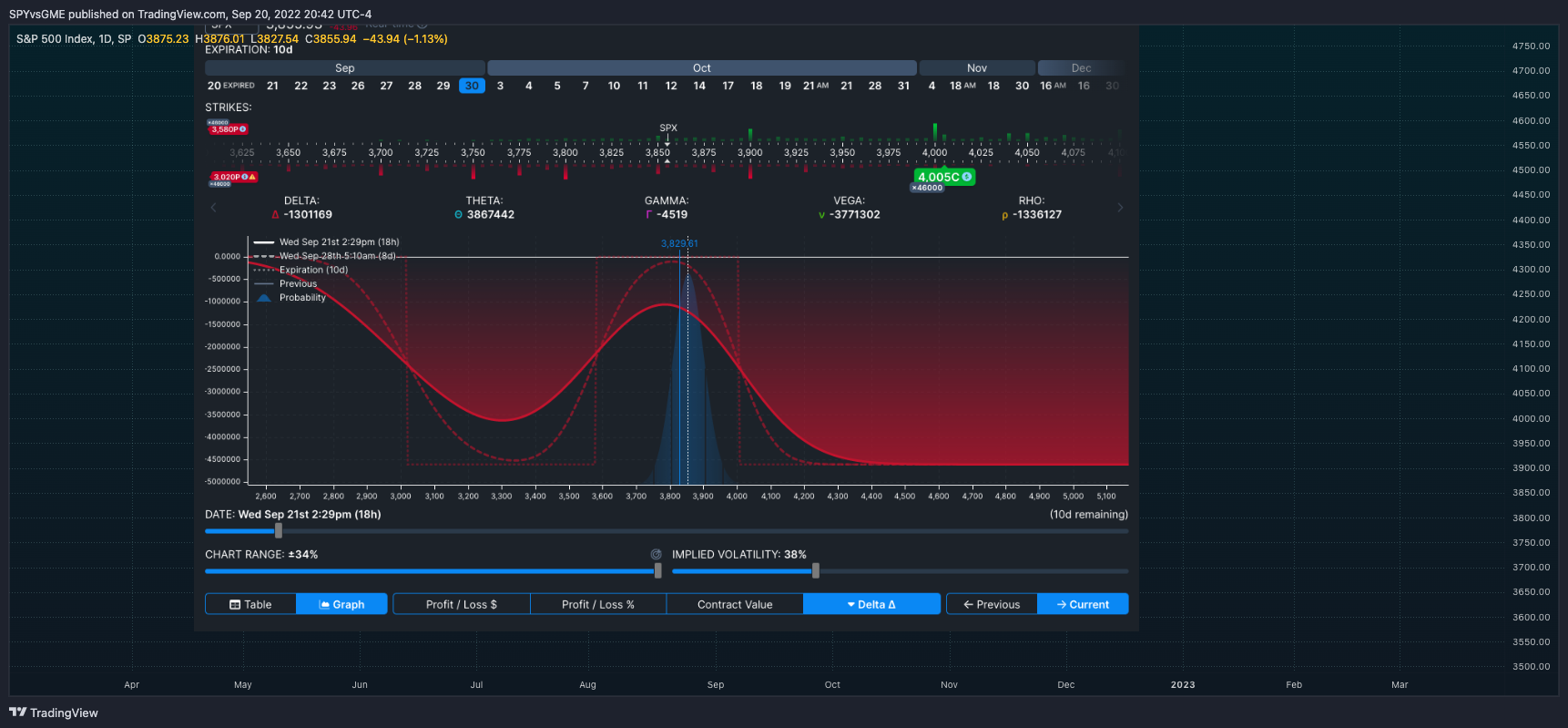Select the Sep month header
The height and width of the screenshot is (728, 1568).
(x=345, y=68)
